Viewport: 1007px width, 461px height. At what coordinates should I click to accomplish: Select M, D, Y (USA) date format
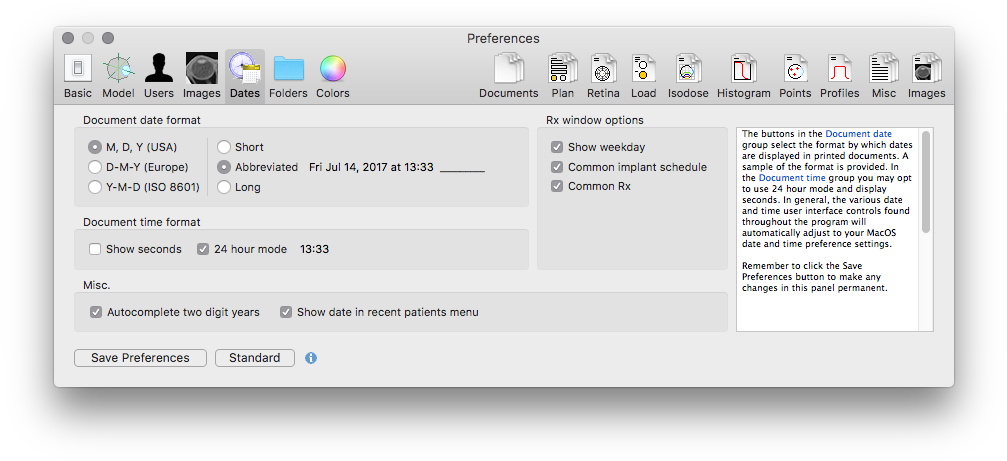132,147
